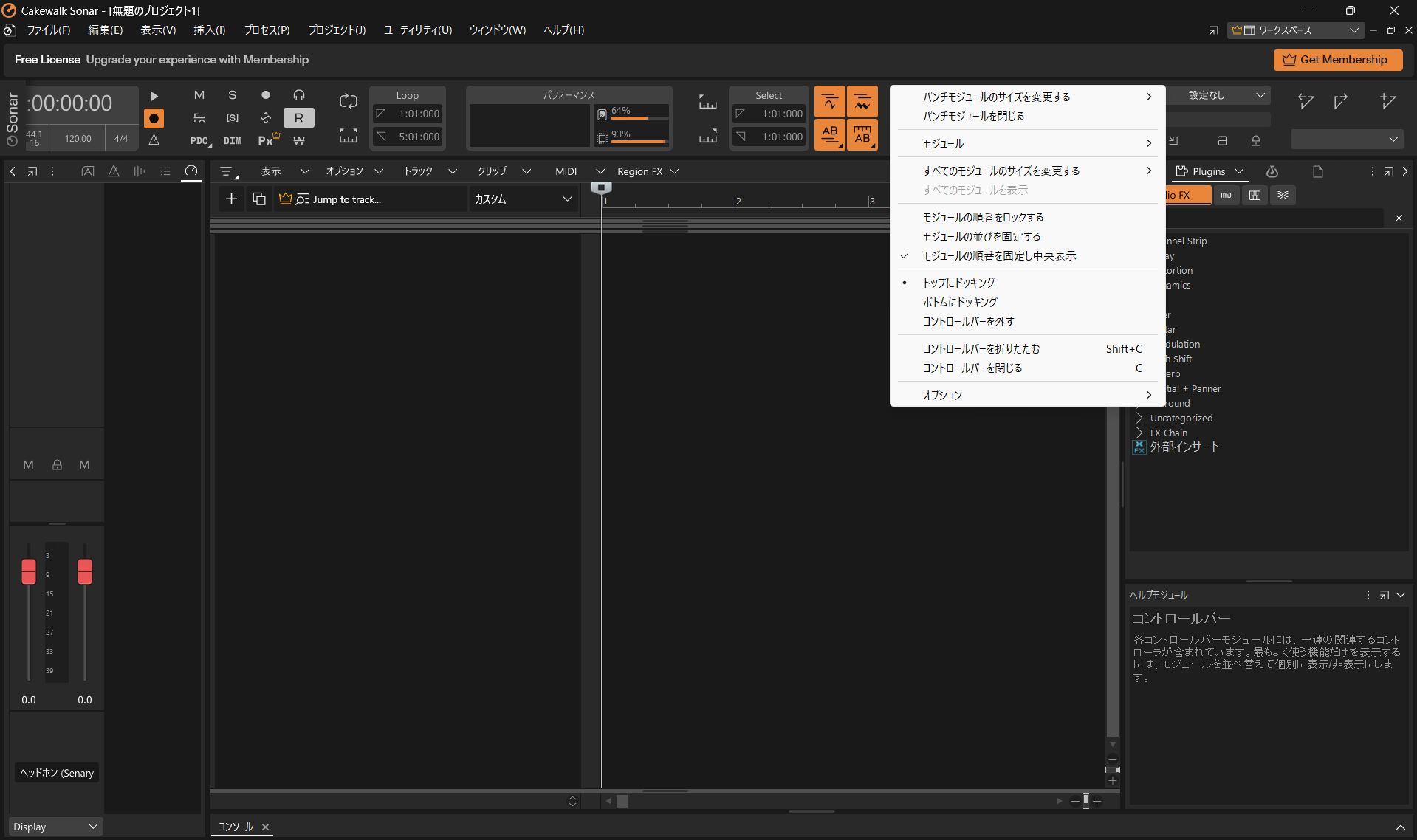Expand the Uncategorized plugin category

point(1180,418)
